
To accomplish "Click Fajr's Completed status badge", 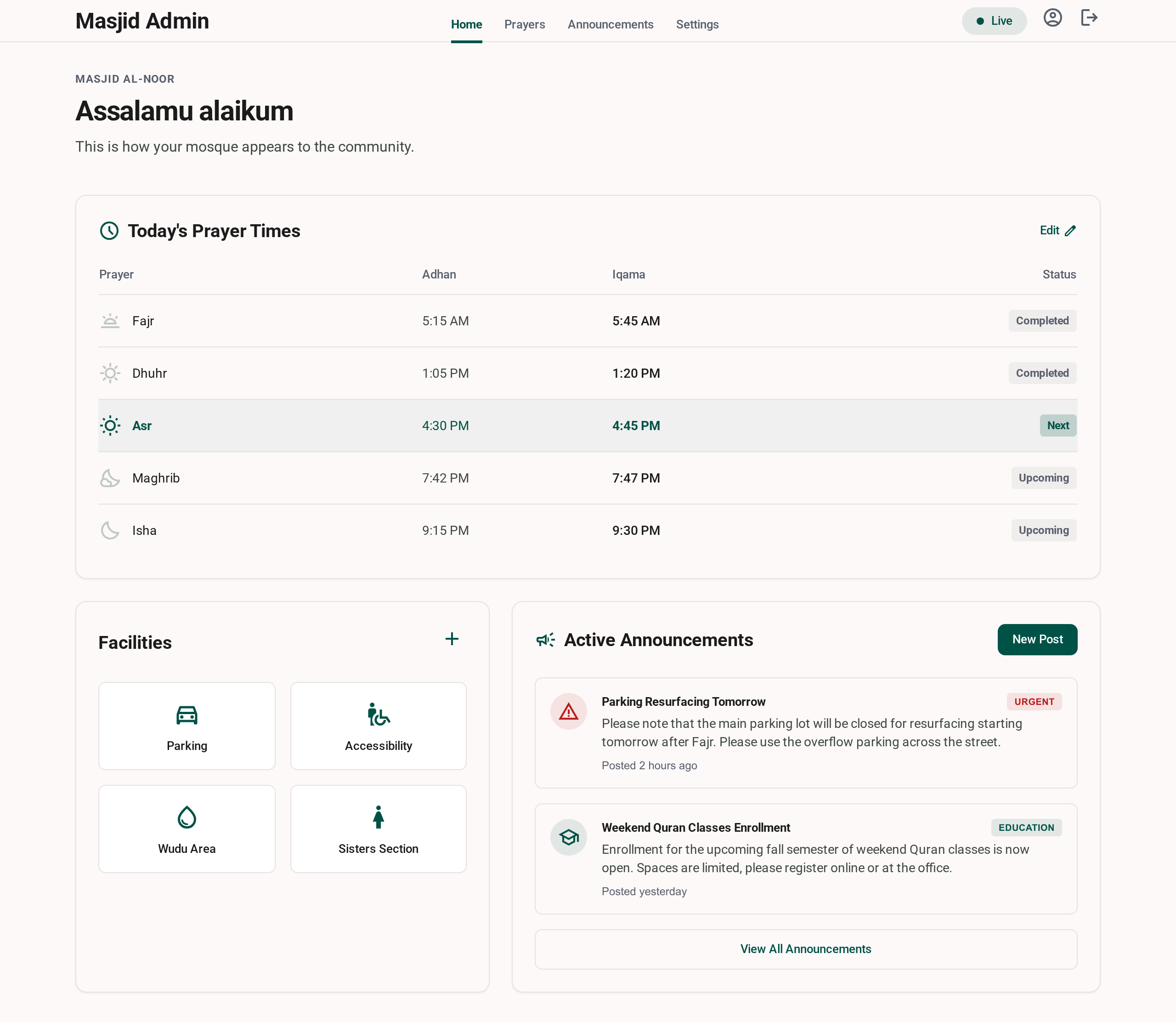I will tap(1042, 320).
